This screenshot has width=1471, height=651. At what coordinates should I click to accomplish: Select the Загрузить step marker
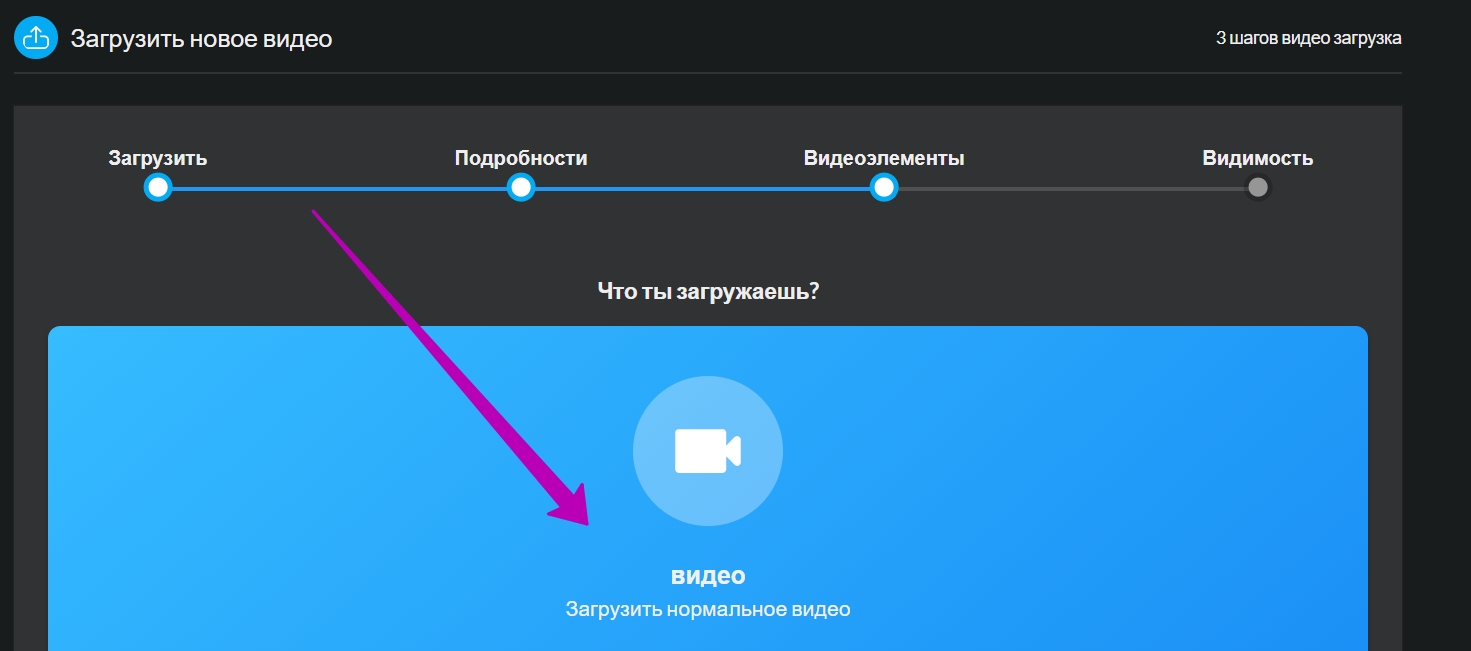pyautogui.click(x=158, y=187)
